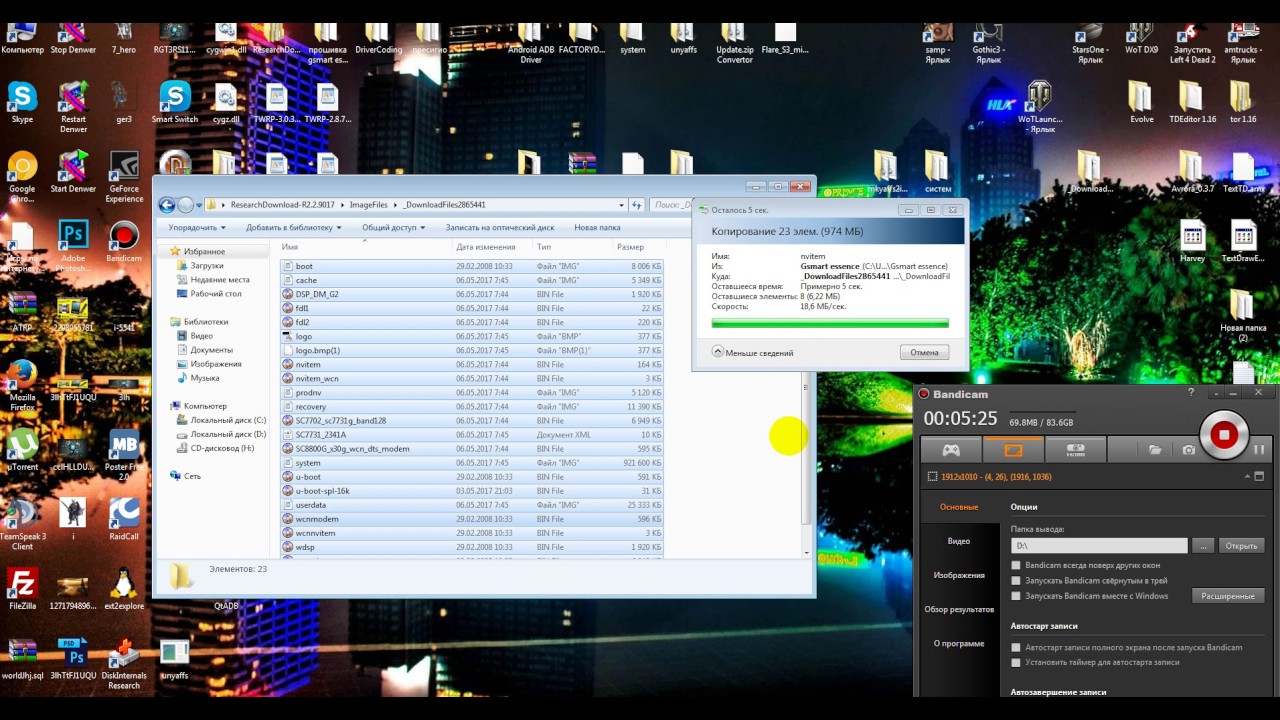Click the green copy progress bar
Screen dimensions: 1280x720
[829, 323]
